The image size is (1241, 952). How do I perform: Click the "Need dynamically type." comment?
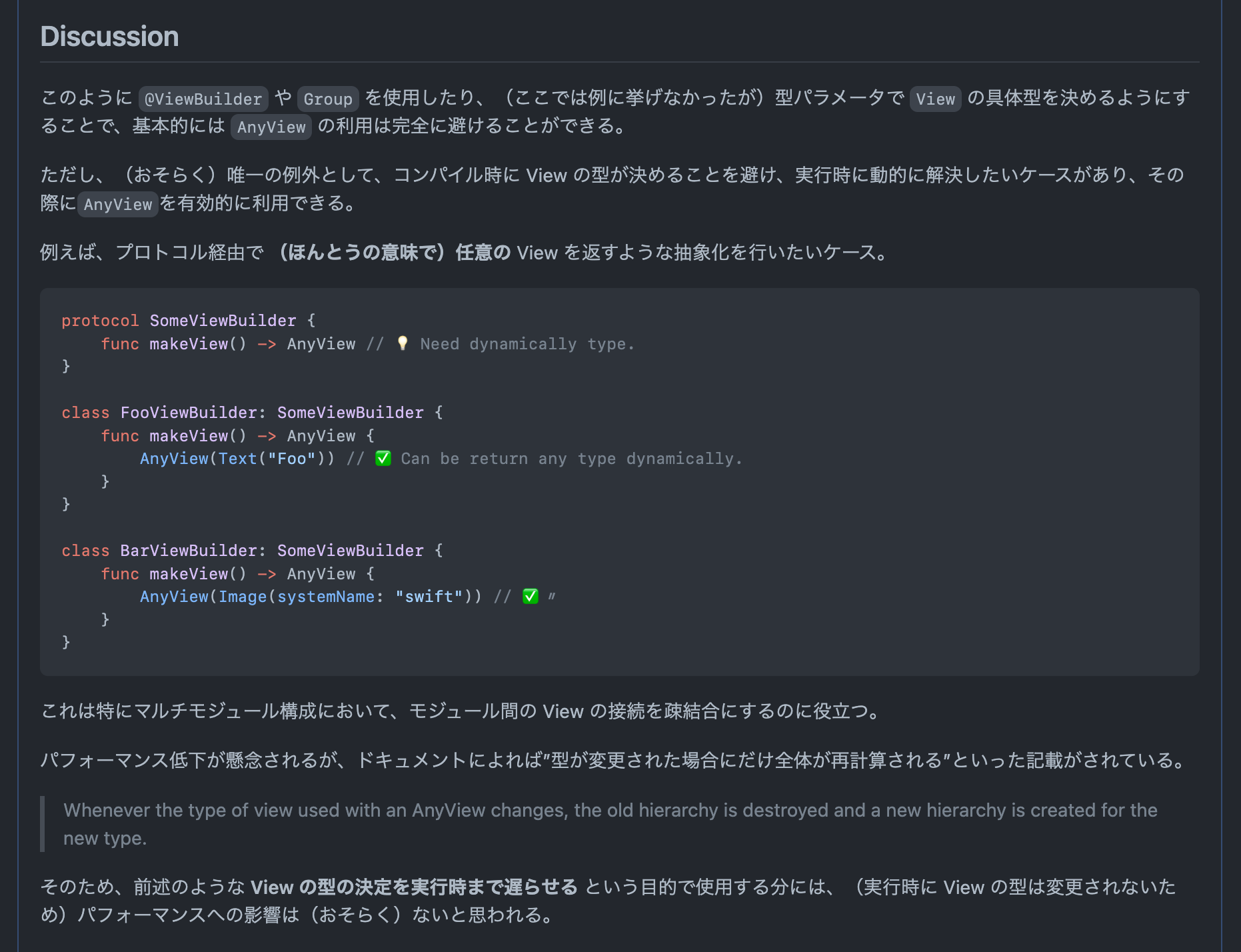coord(527,344)
